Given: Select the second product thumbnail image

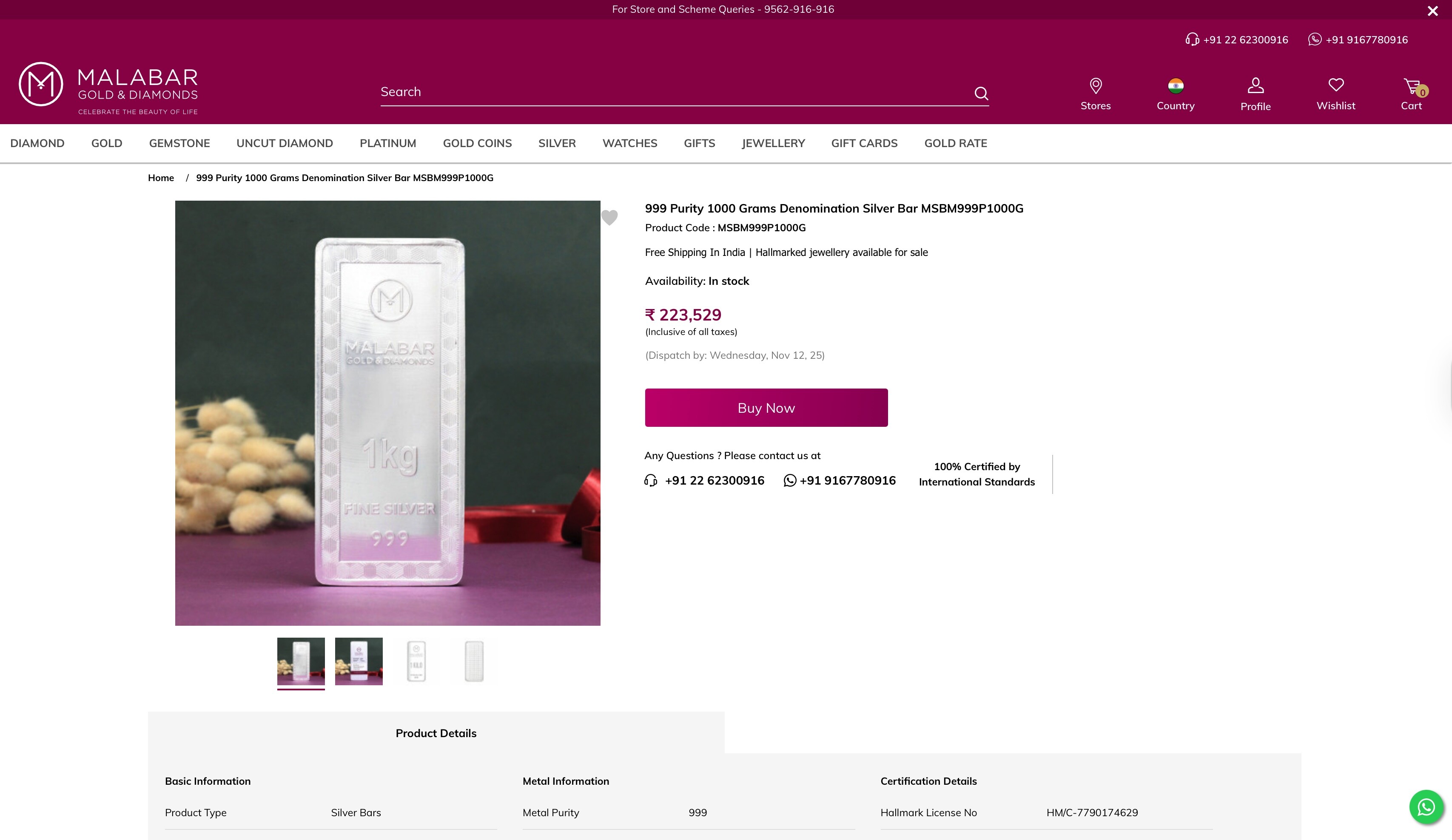Looking at the screenshot, I should tap(359, 661).
